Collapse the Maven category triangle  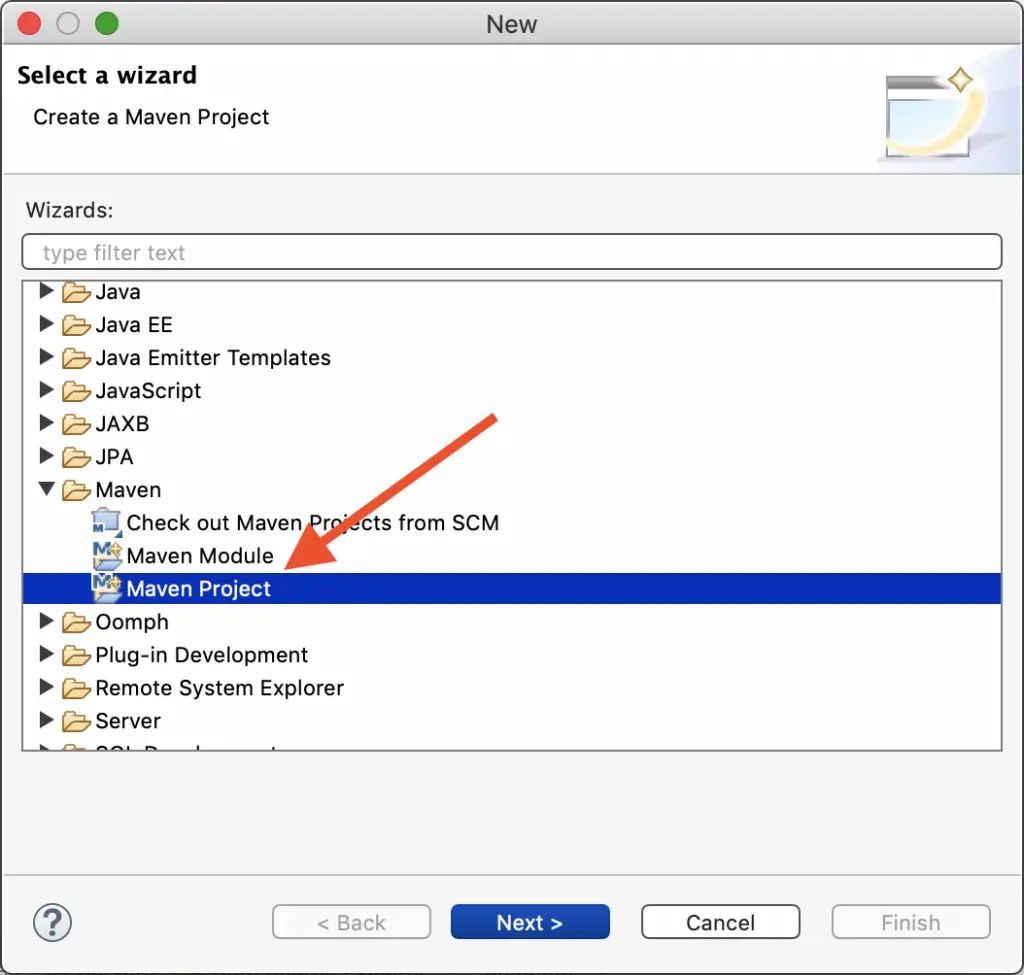coord(46,489)
